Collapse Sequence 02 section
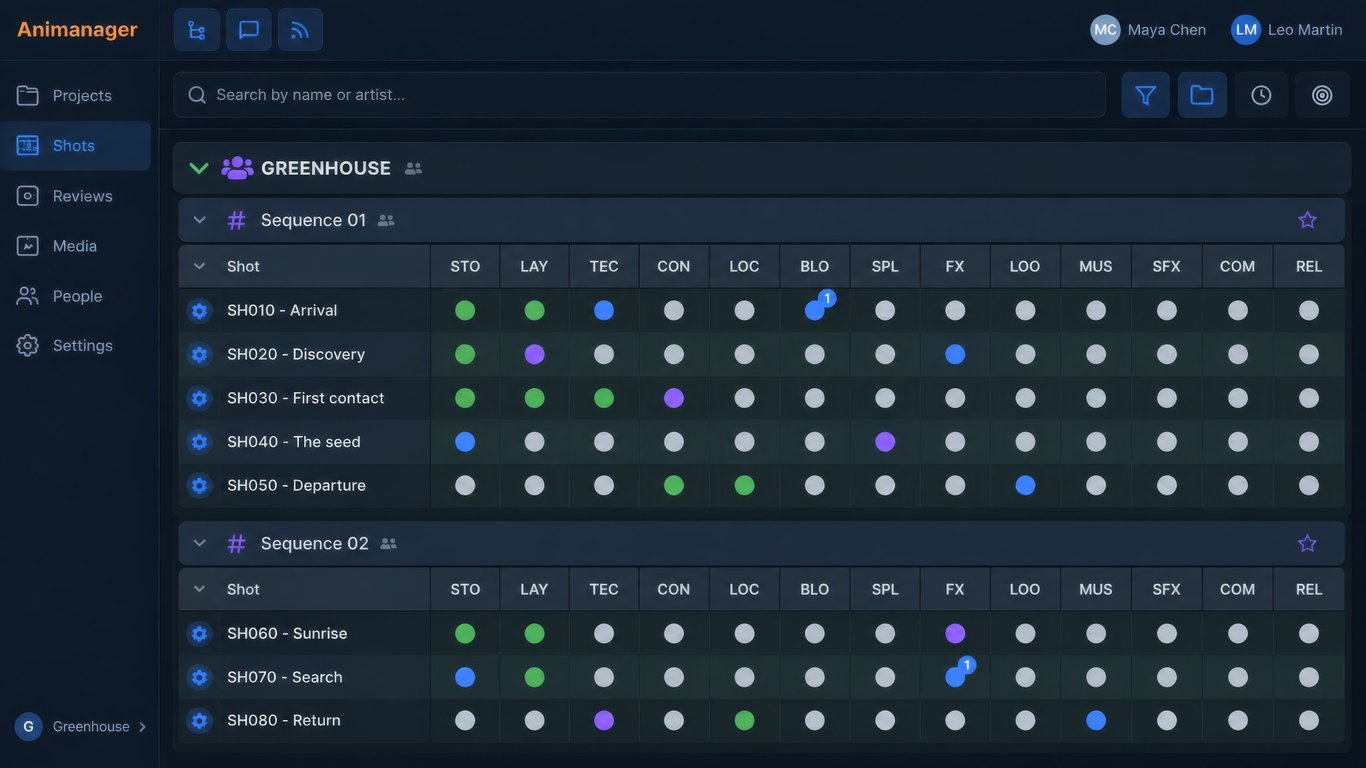The width and height of the screenshot is (1366, 768). (199, 543)
